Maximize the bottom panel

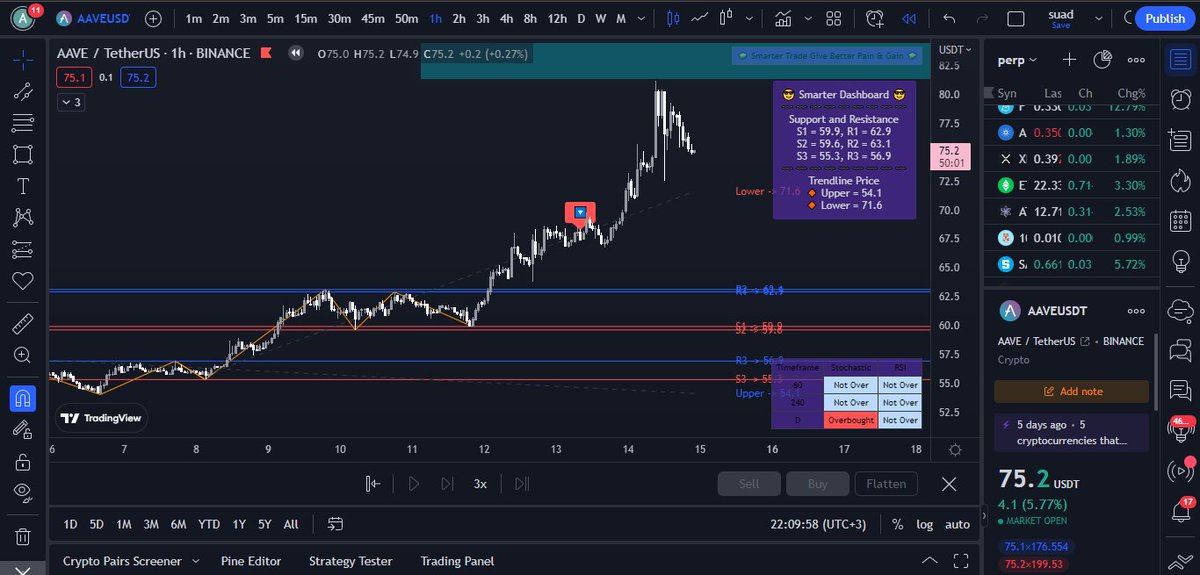click(x=961, y=561)
